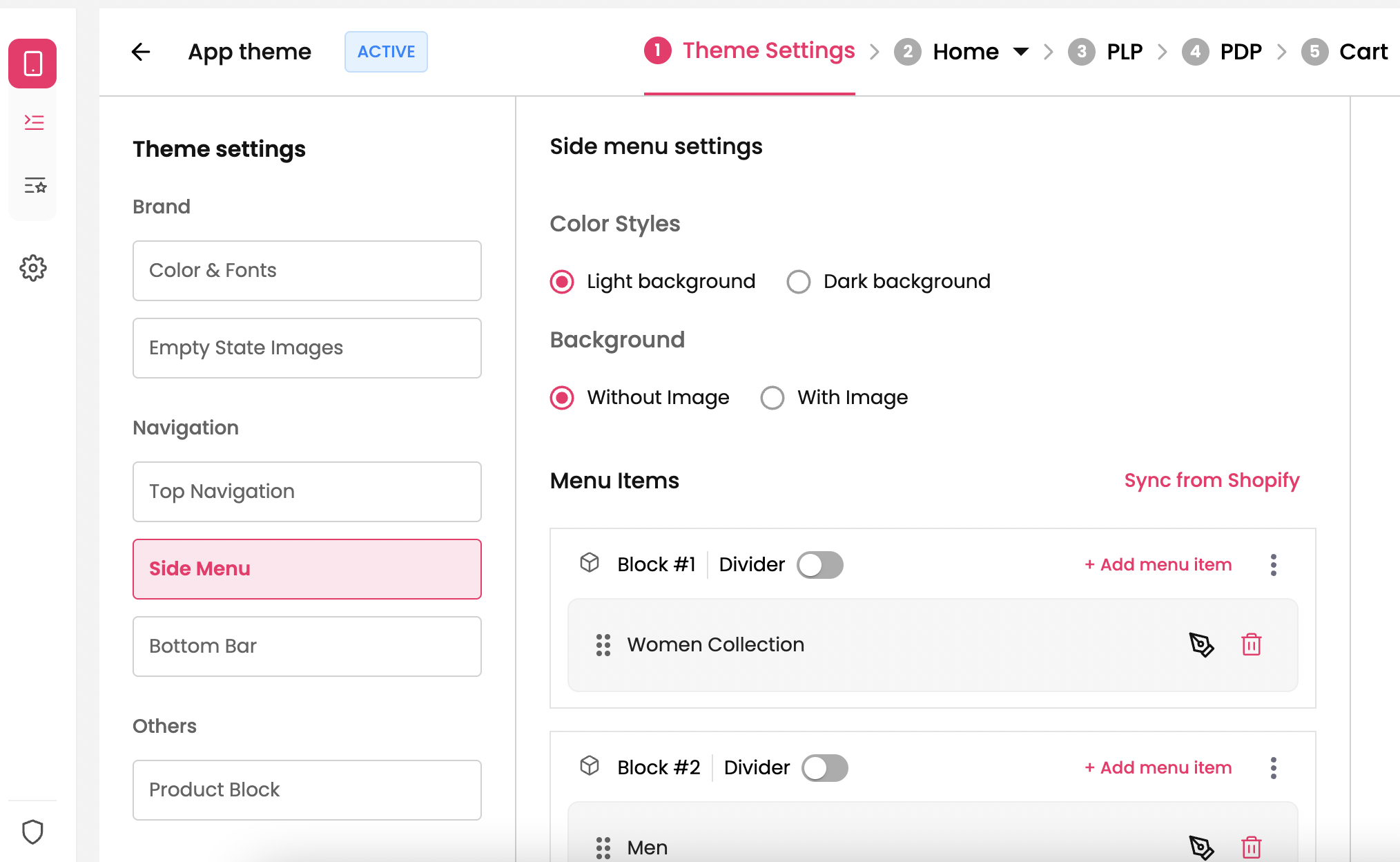Enable the Block #1 divider toggle
The image size is (1400, 862).
tap(819, 565)
